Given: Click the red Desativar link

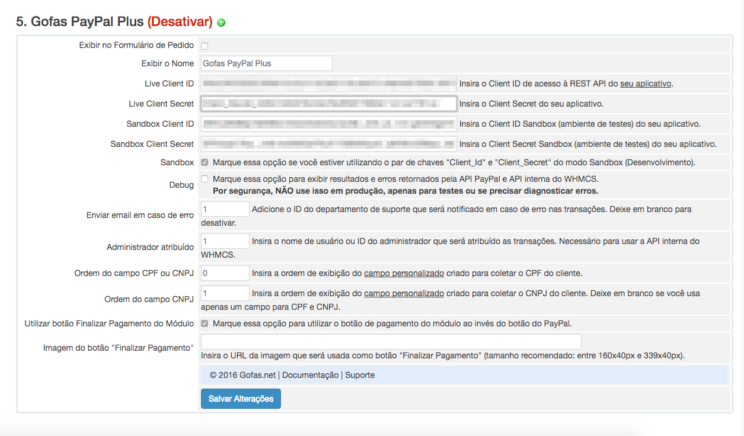Looking at the screenshot, I should tap(180, 21).
